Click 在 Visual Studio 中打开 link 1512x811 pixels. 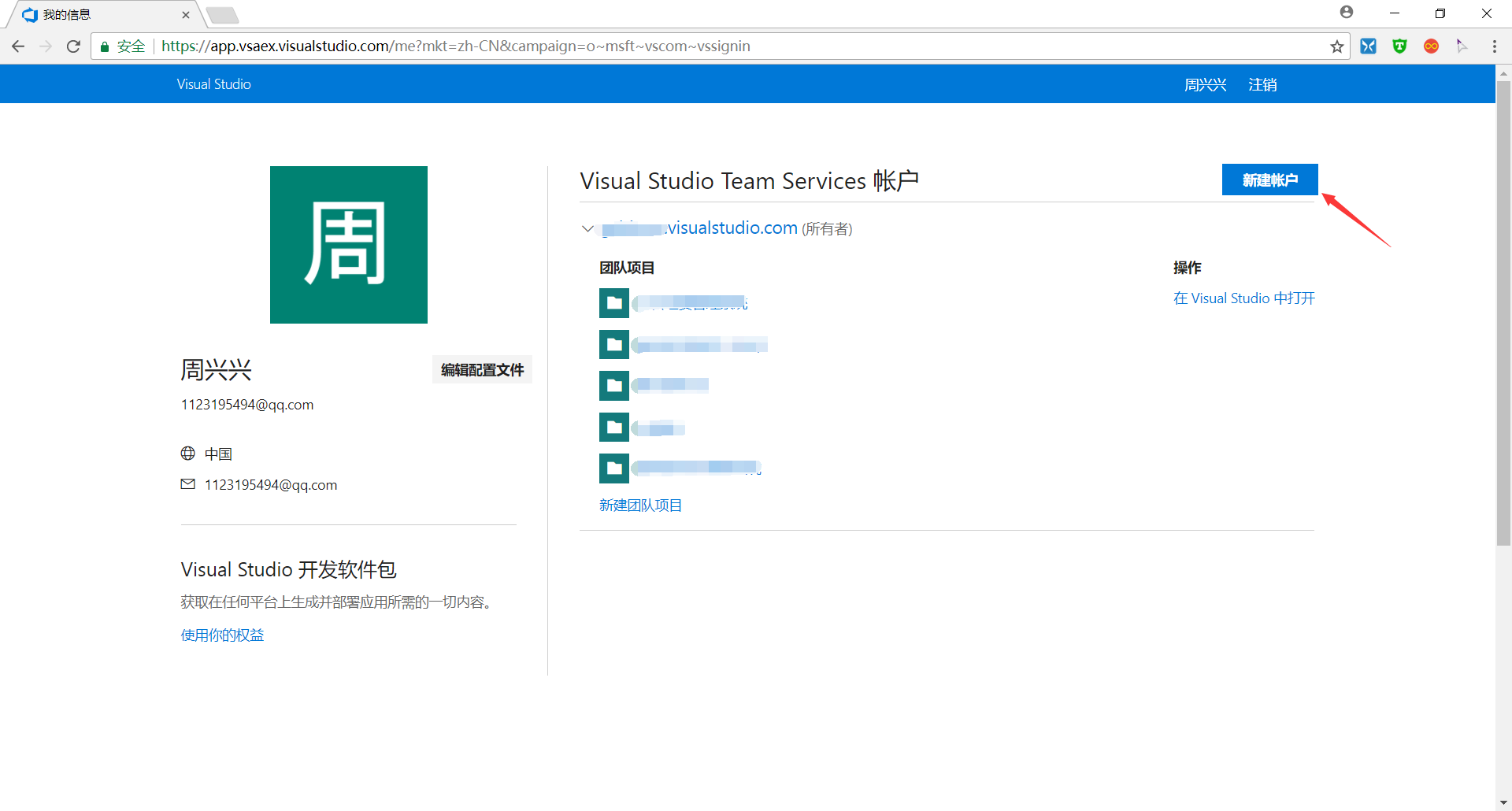pos(1243,298)
